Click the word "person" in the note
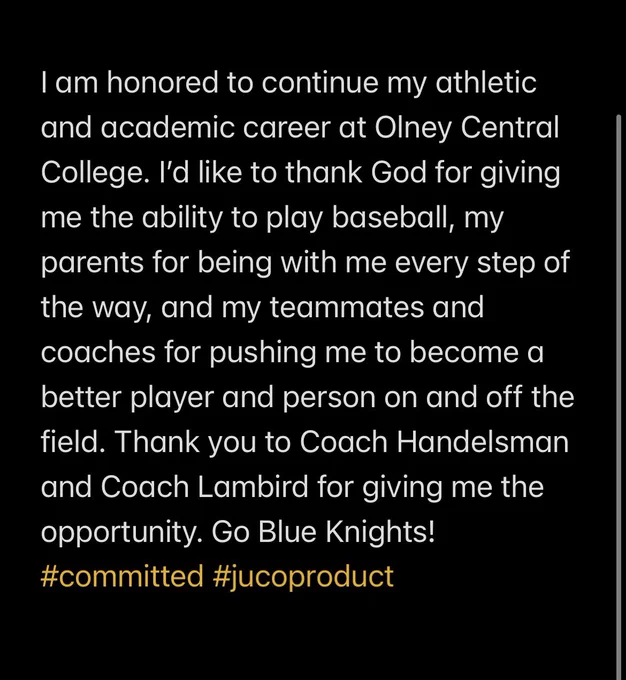 329,398
